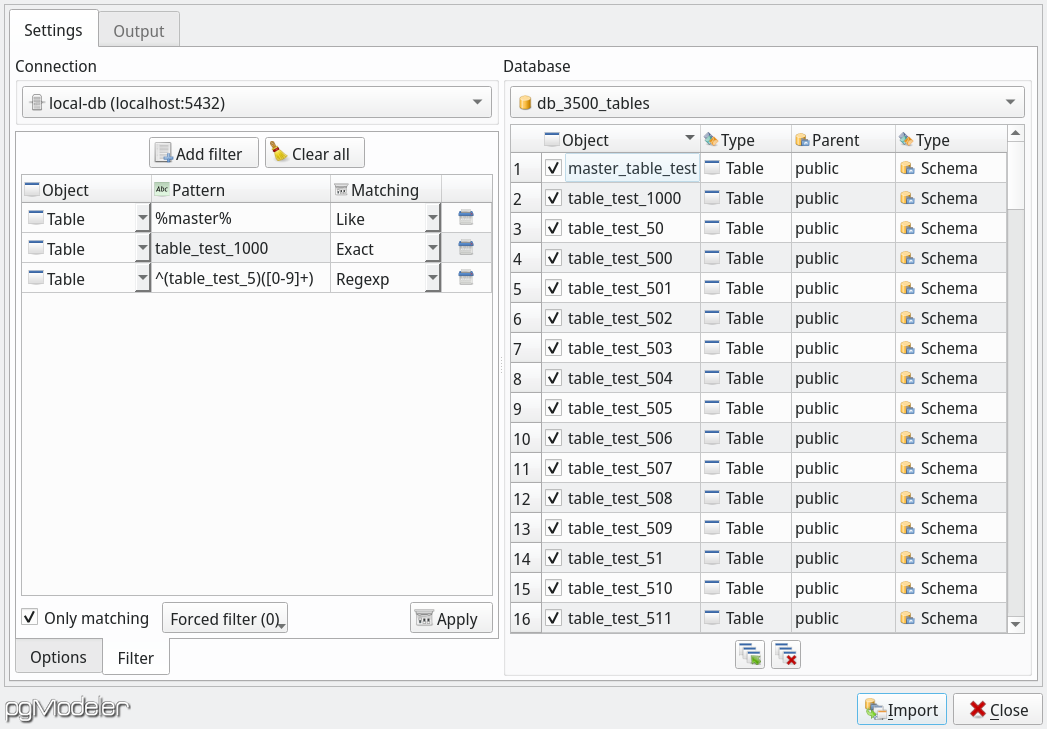Switch to the Settings tab

[x=53, y=29]
